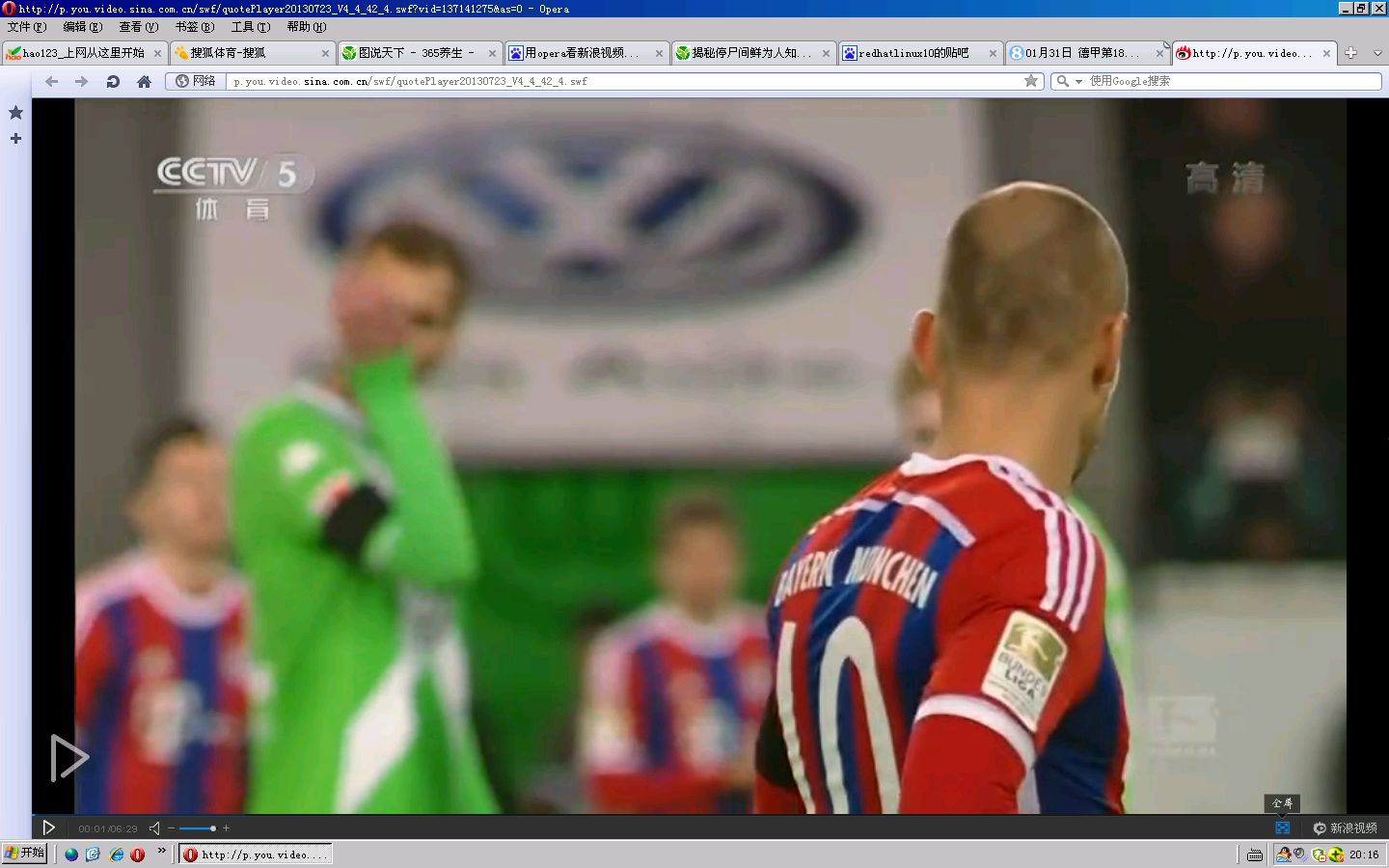The height and width of the screenshot is (868, 1389).
Task: Select the Opera window taskbar button
Action: (256, 854)
